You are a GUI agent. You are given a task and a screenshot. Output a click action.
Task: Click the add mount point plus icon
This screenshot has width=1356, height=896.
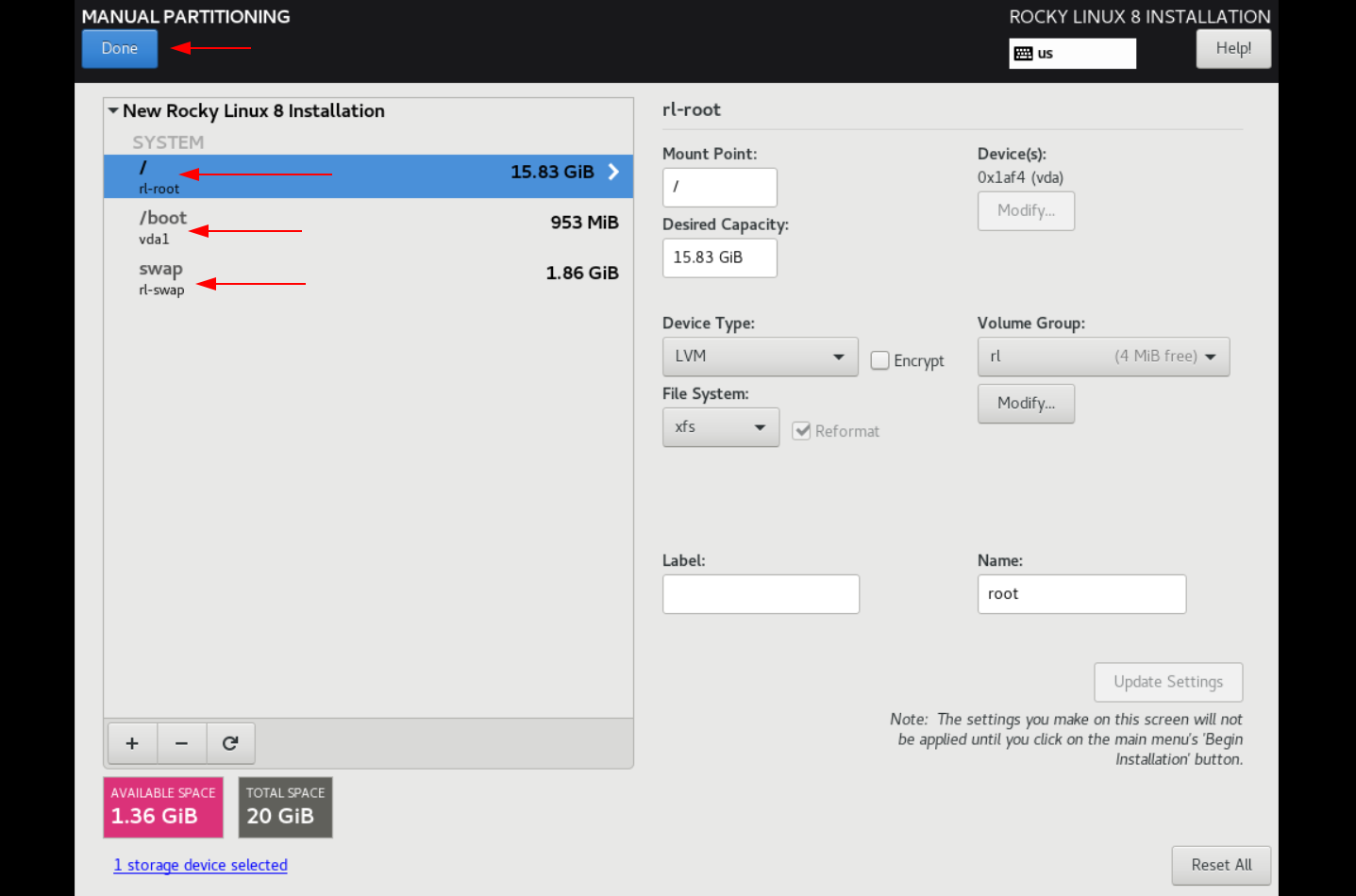tap(132, 743)
